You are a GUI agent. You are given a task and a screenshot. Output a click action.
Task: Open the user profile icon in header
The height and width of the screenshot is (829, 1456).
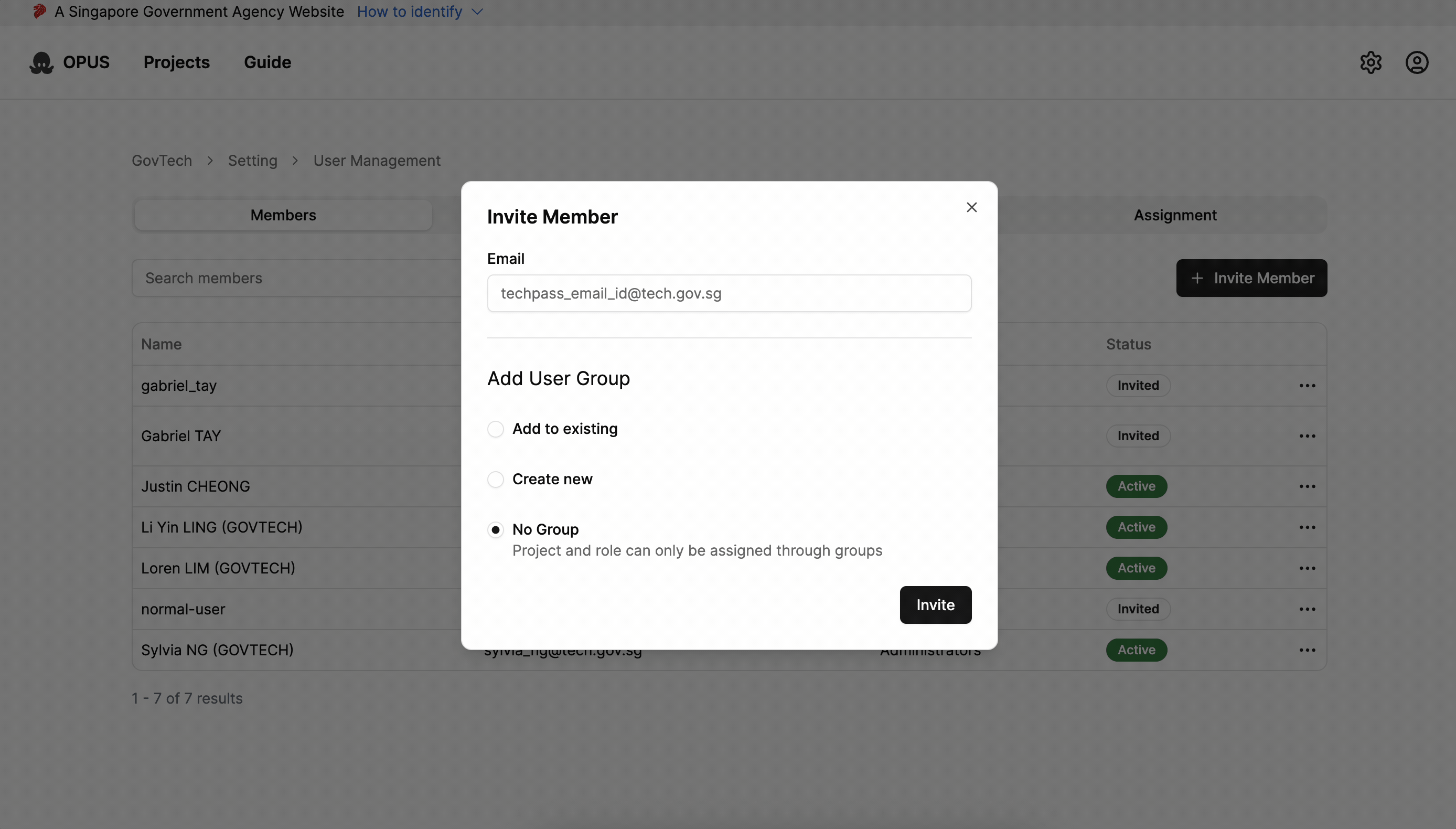click(x=1417, y=62)
